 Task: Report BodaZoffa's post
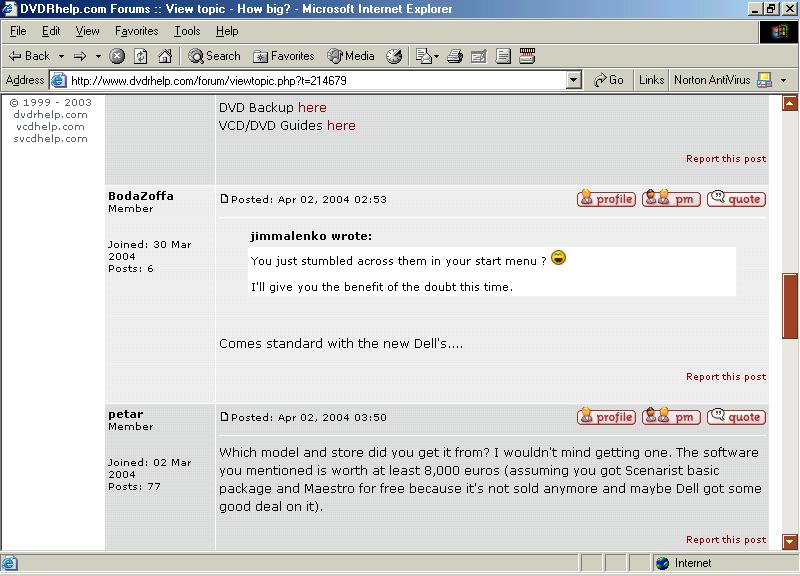pos(726,377)
